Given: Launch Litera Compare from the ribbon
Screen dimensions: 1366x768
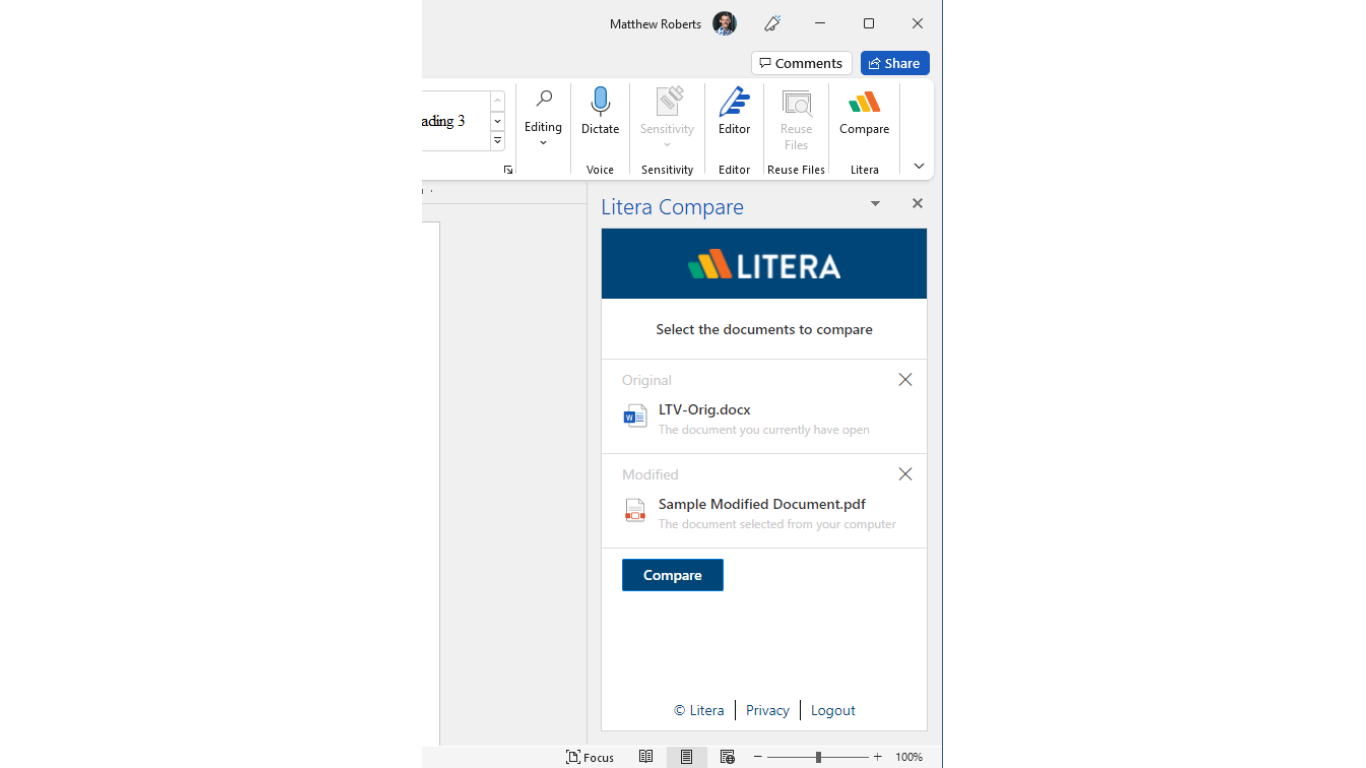Looking at the screenshot, I should tap(864, 112).
